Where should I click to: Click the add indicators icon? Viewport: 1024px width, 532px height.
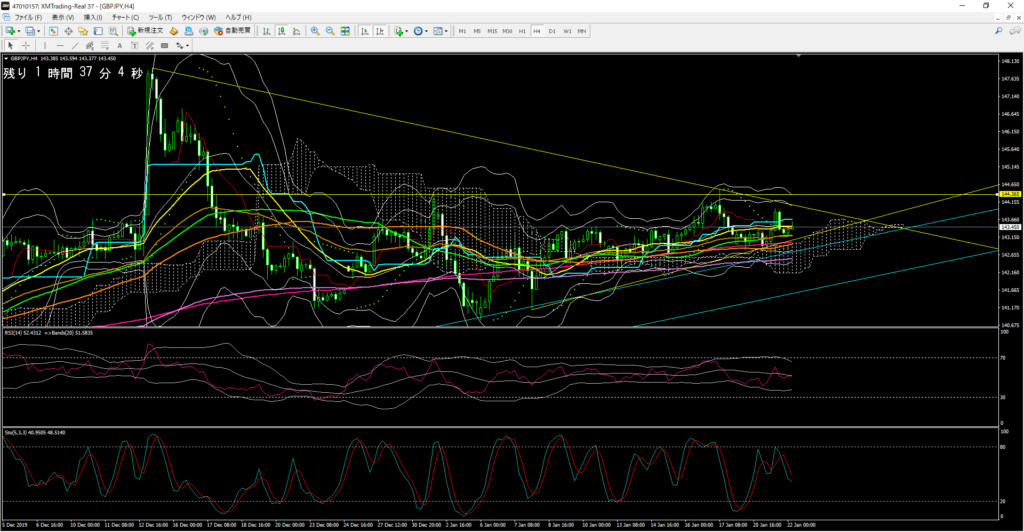coord(398,31)
